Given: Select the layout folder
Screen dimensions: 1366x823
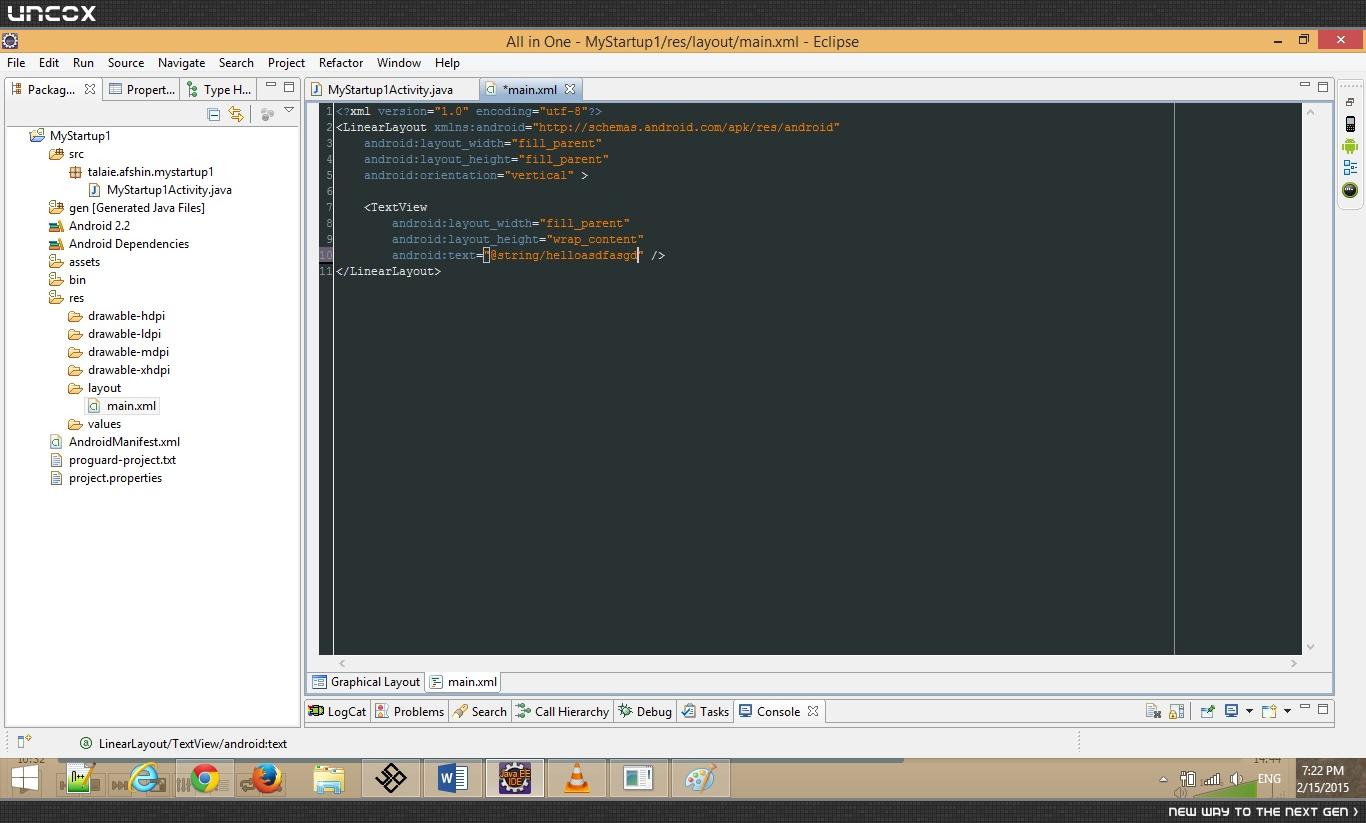Looking at the screenshot, I should tap(104, 387).
